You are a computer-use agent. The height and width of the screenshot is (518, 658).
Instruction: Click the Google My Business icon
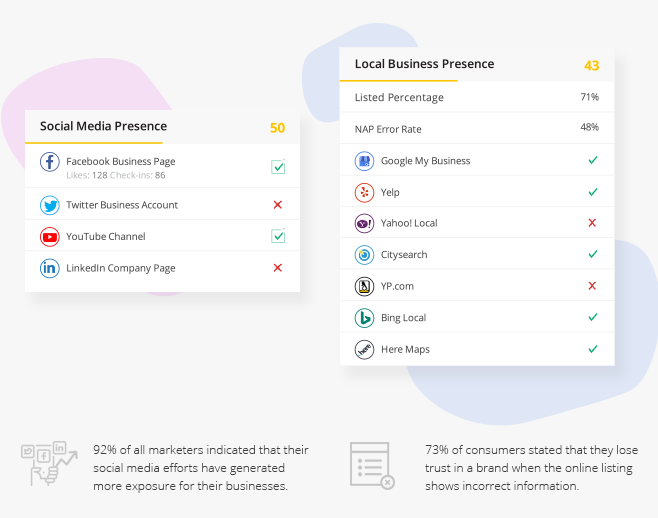[364, 161]
